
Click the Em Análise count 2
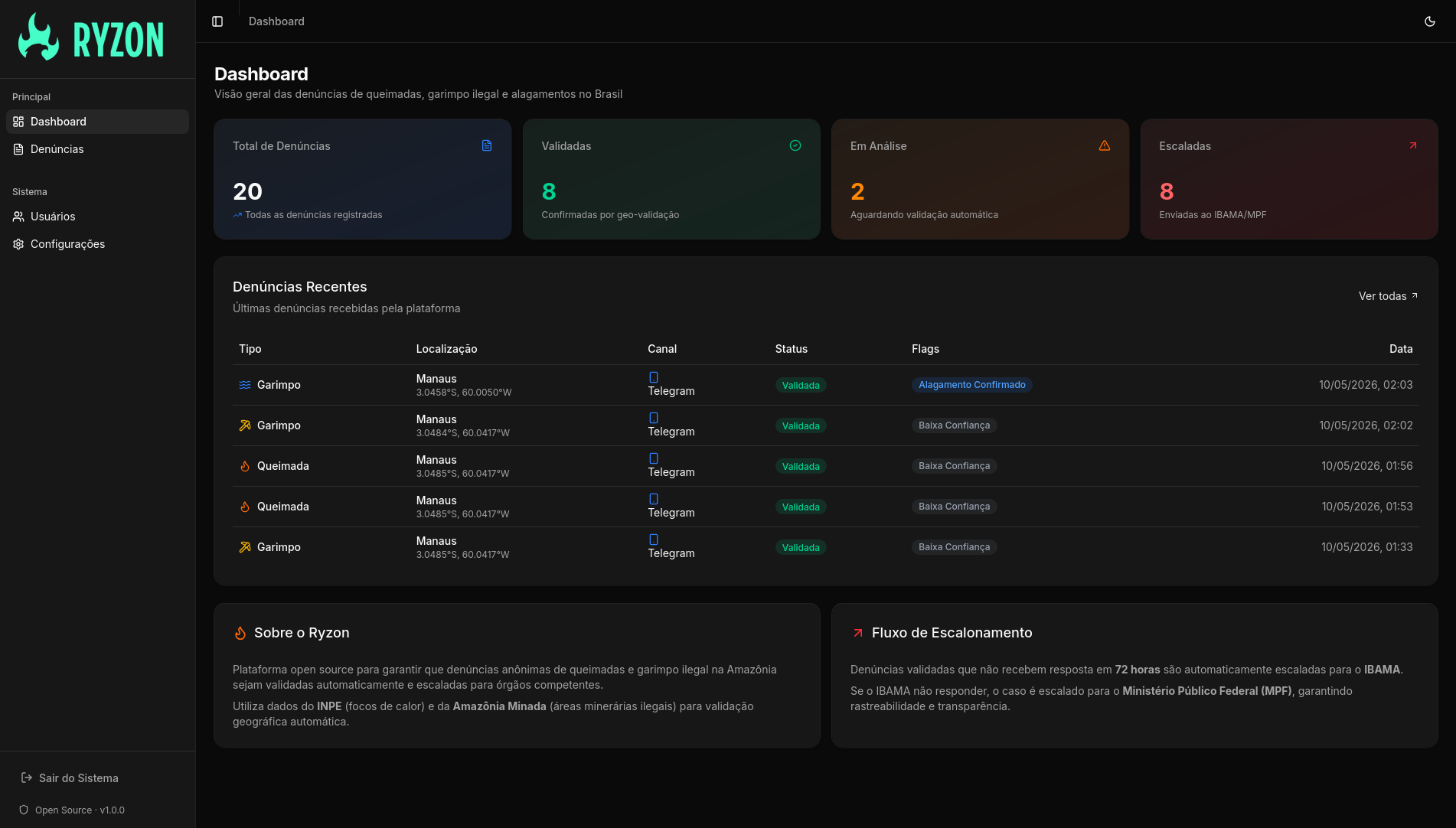click(857, 191)
